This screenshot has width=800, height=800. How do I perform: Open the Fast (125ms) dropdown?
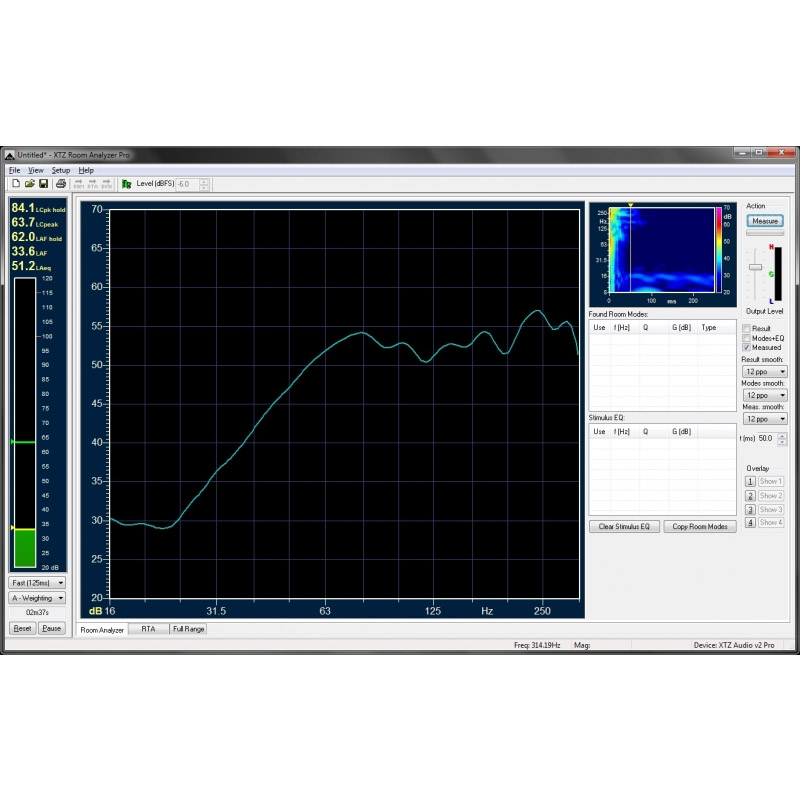click(35, 582)
